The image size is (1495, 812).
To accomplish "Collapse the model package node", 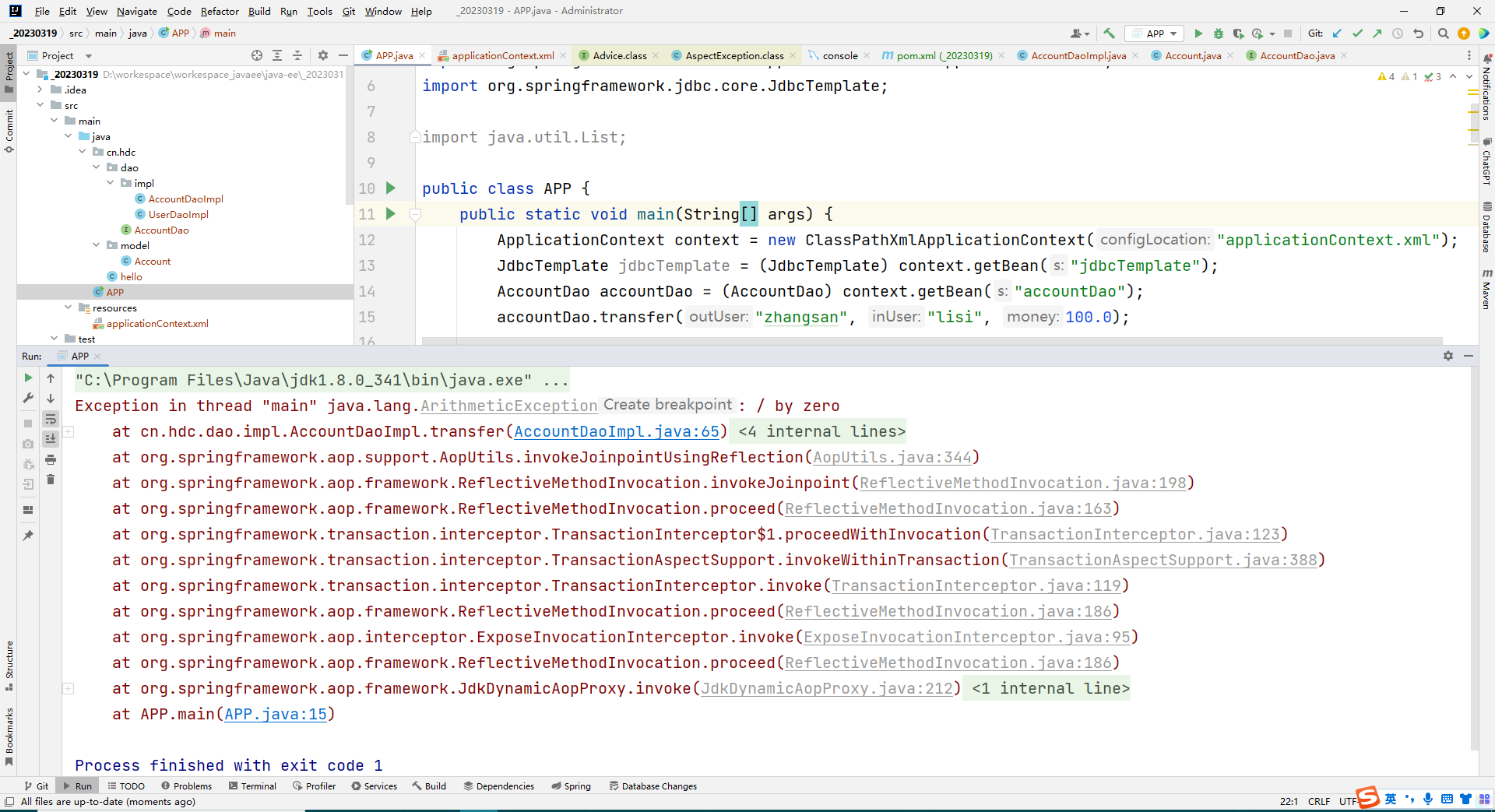I will (x=96, y=245).
